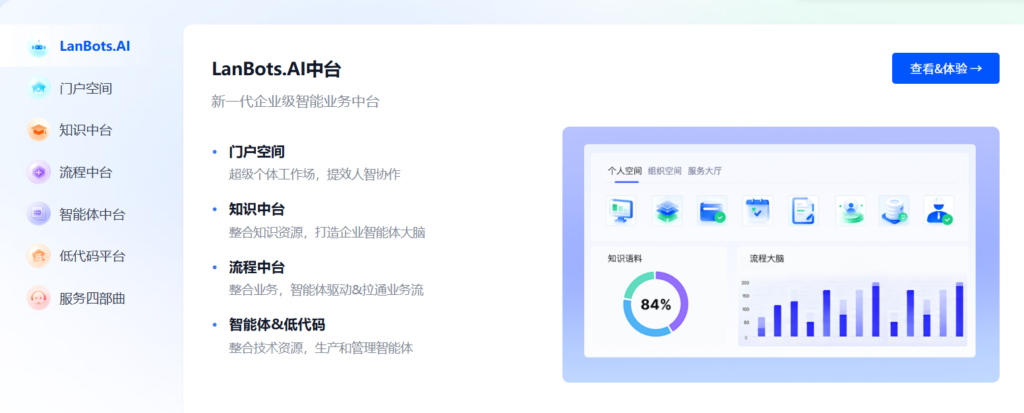Open the 智能体中台 sidebar icon

39,214
